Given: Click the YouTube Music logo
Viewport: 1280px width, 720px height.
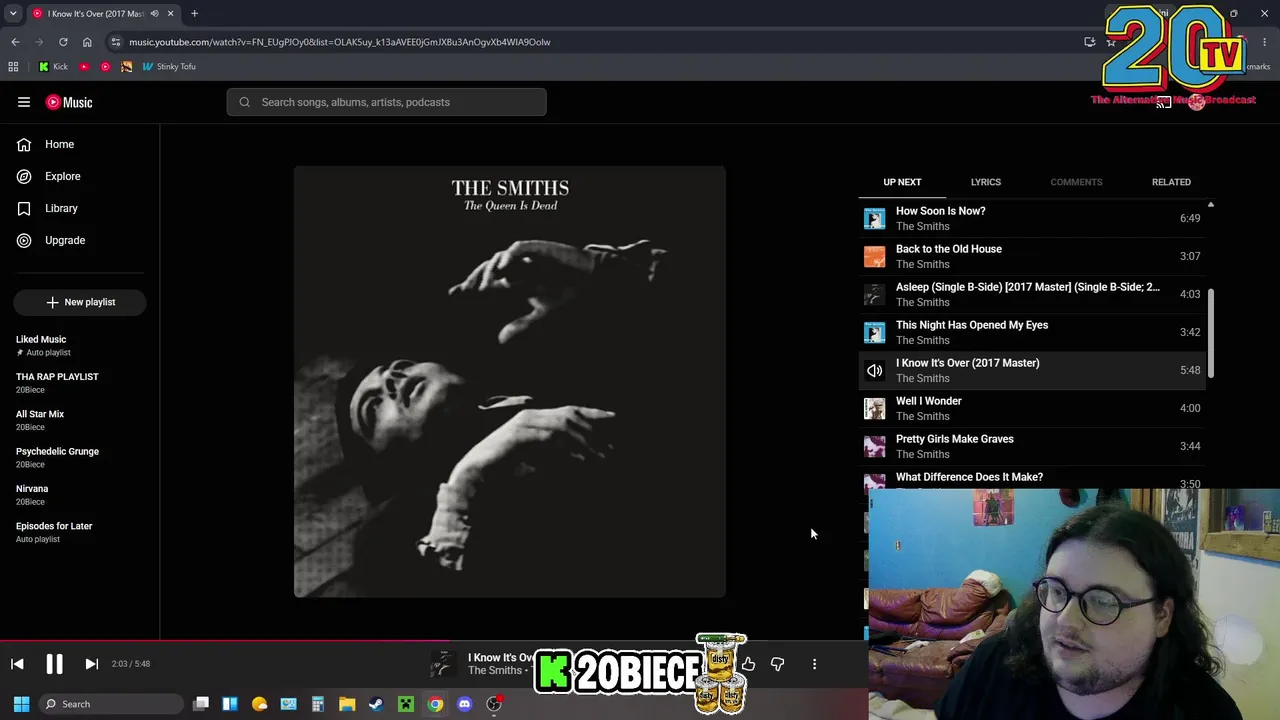Looking at the screenshot, I should (69, 102).
